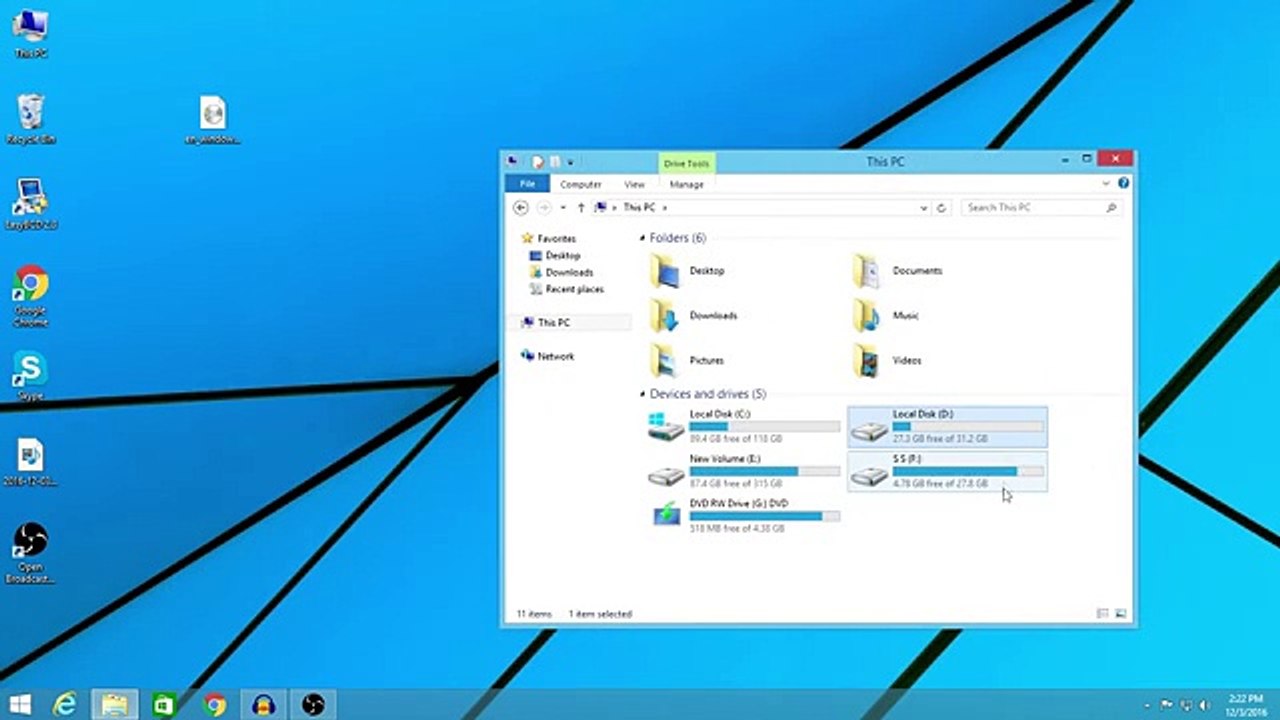1280x720 pixels.
Task: Open the Customize Quick Access Toolbar dropdown
Action: click(x=571, y=162)
